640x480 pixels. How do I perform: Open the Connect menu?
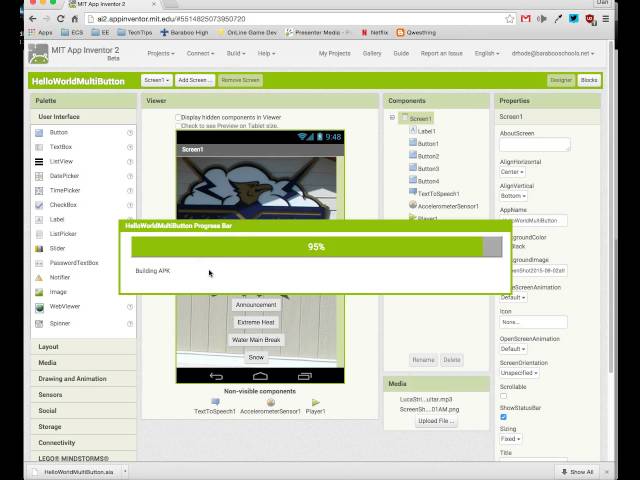click(200, 53)
